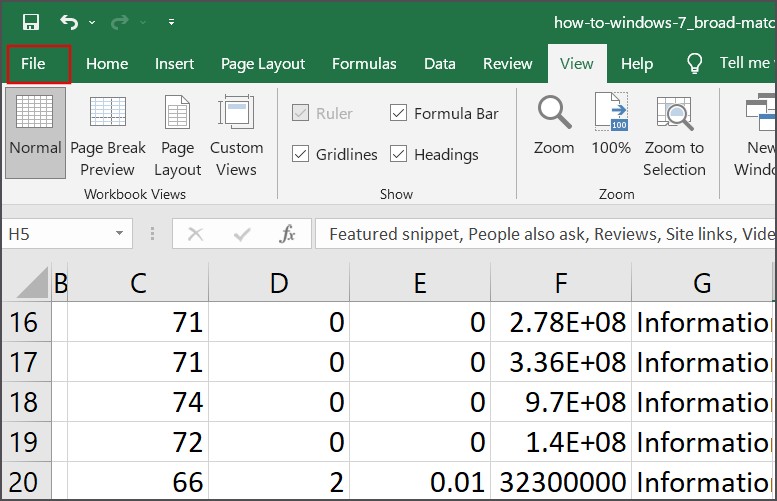Open the File tab
Image resolution: width=777 pixels, height=501 pixels.
tap(33, 63)
